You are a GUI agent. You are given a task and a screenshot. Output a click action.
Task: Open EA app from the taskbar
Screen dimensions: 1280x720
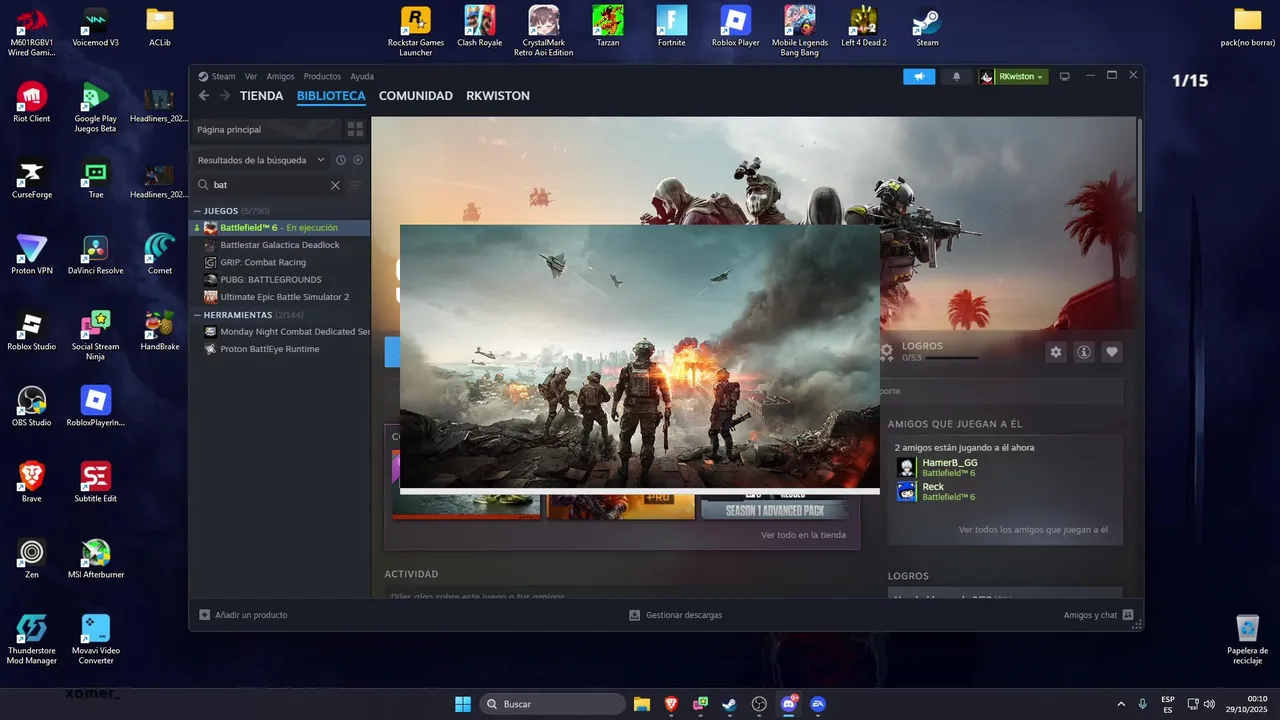click(818, 704)
